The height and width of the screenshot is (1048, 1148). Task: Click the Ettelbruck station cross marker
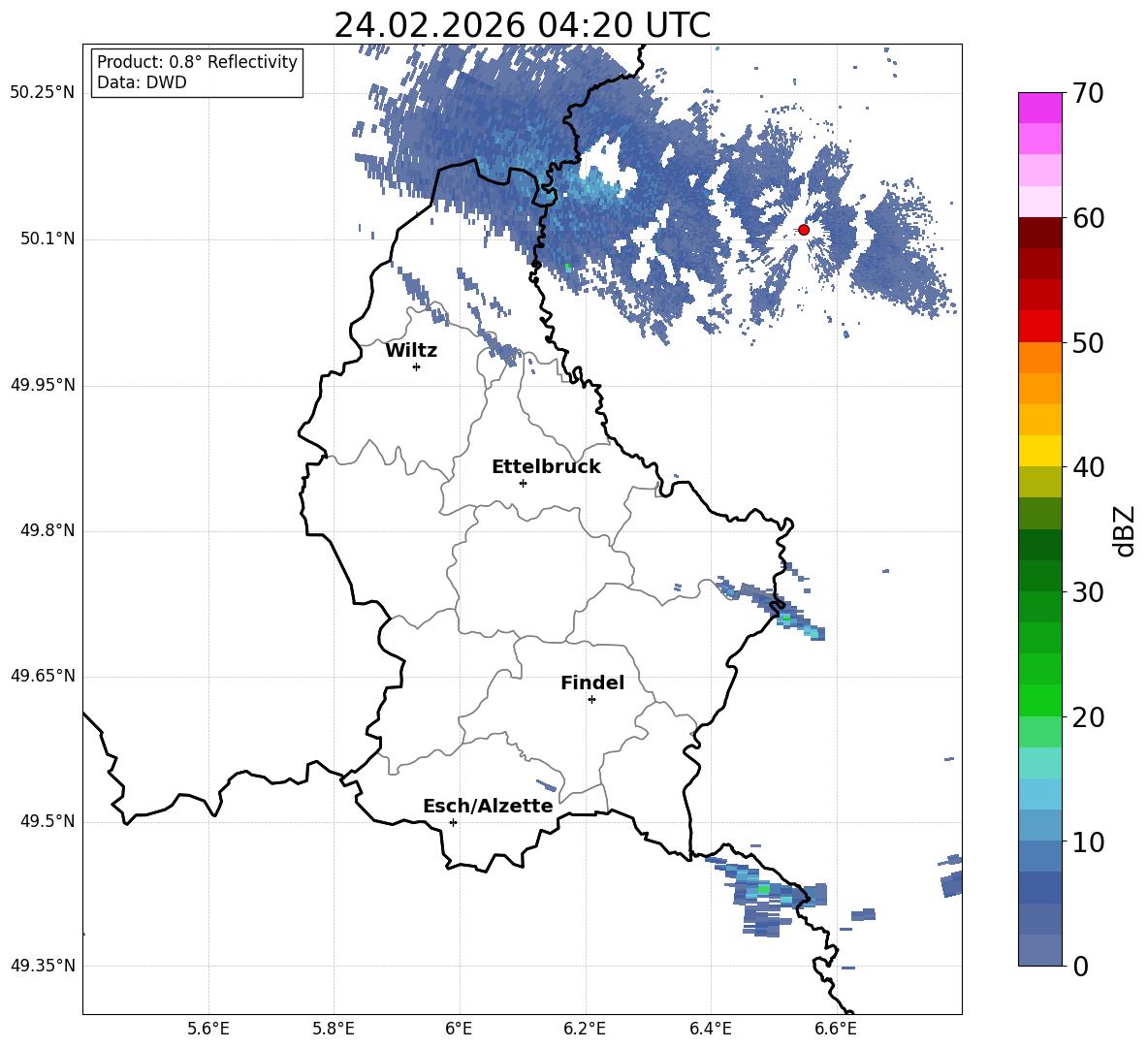point(523,483)
